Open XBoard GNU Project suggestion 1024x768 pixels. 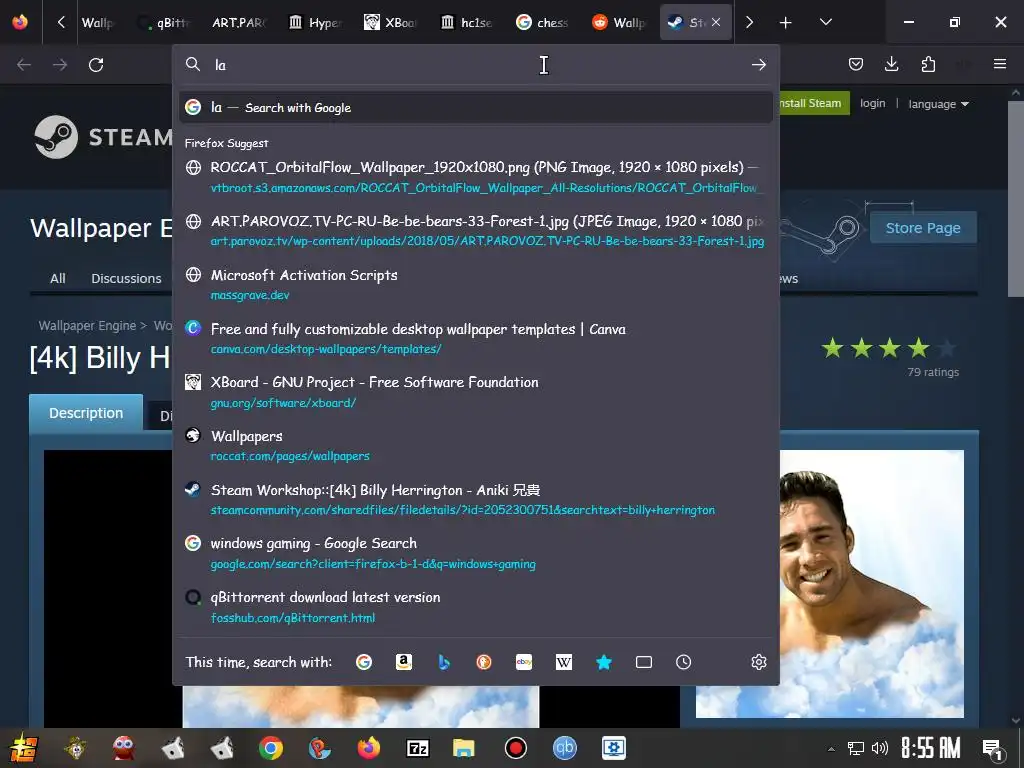point(475,392)
